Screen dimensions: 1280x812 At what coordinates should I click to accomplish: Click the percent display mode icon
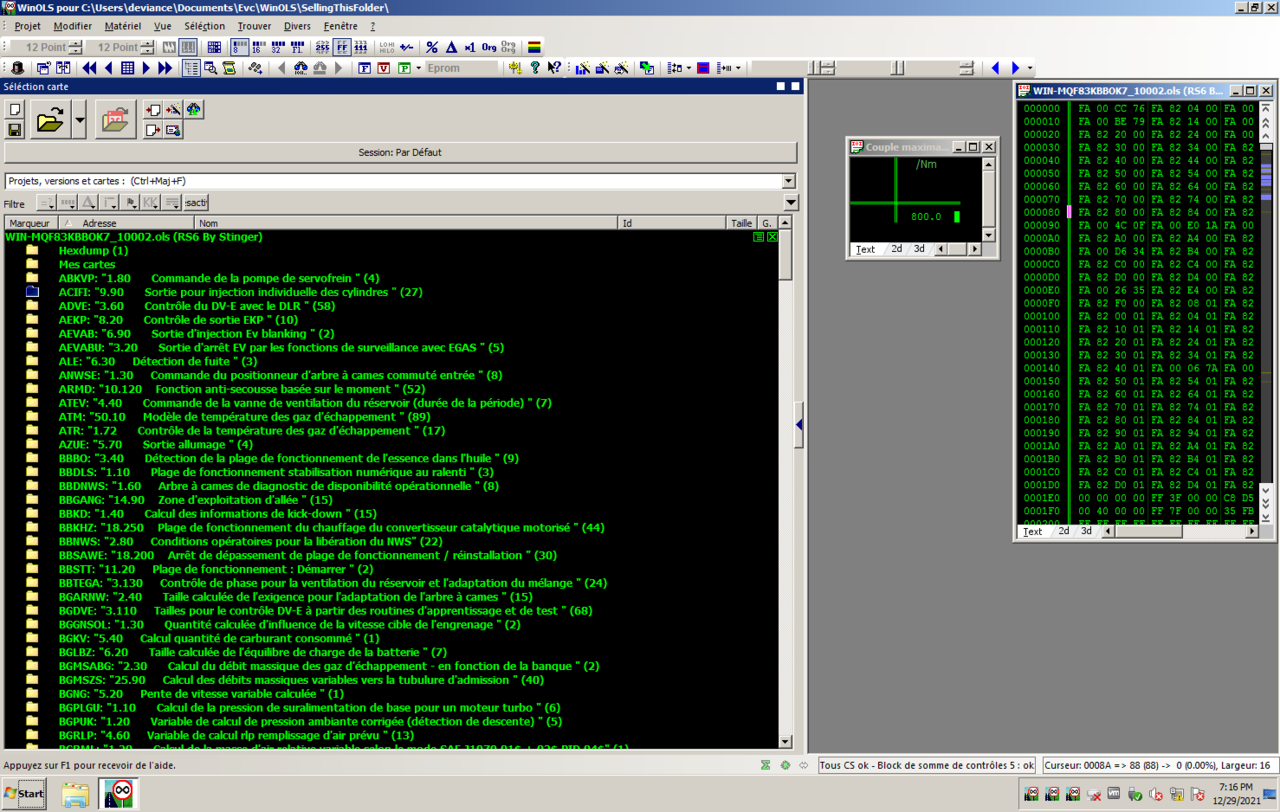(432, 47)
